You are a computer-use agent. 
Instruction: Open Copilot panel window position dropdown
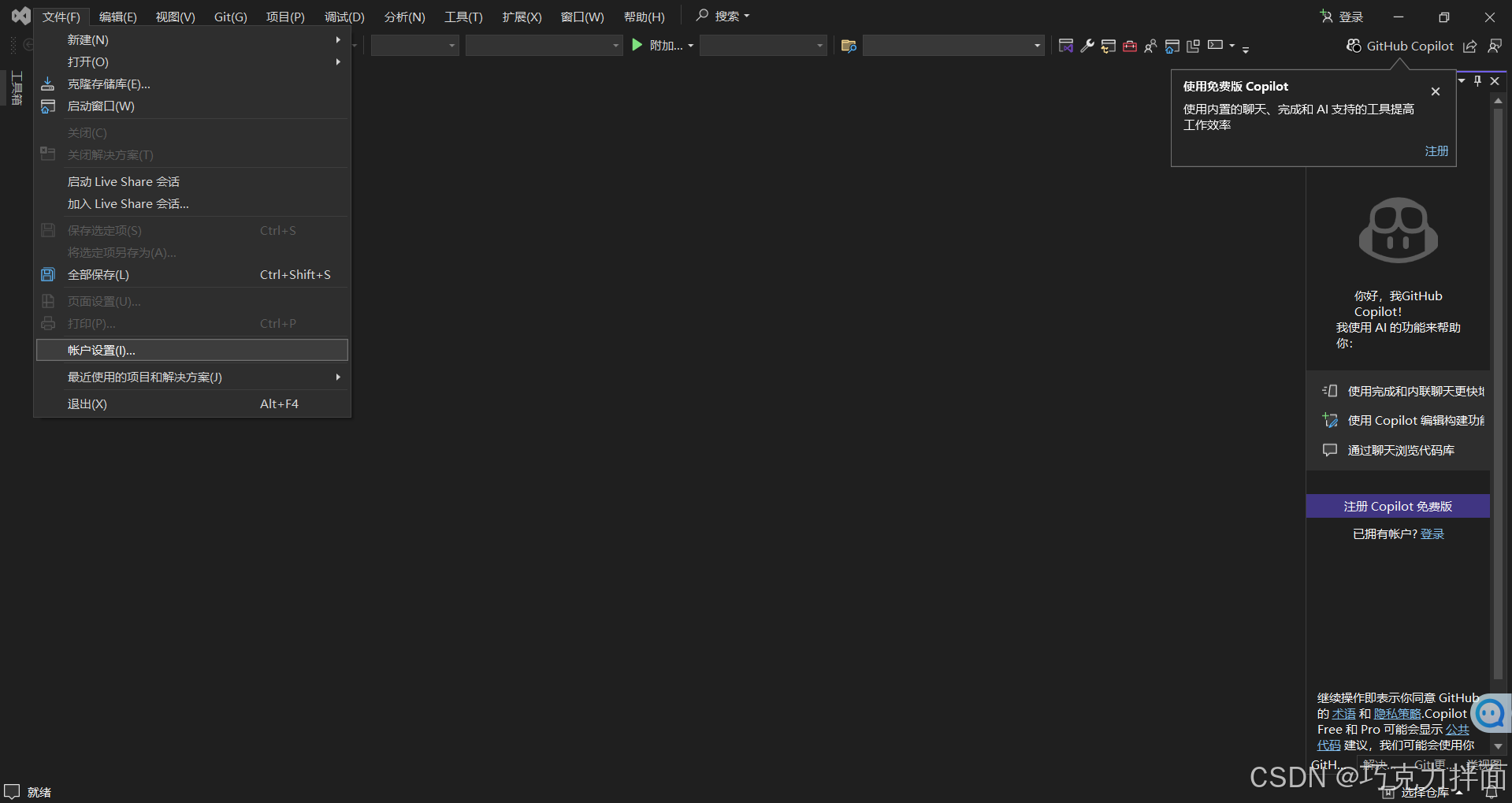[x=1462, y=80]
